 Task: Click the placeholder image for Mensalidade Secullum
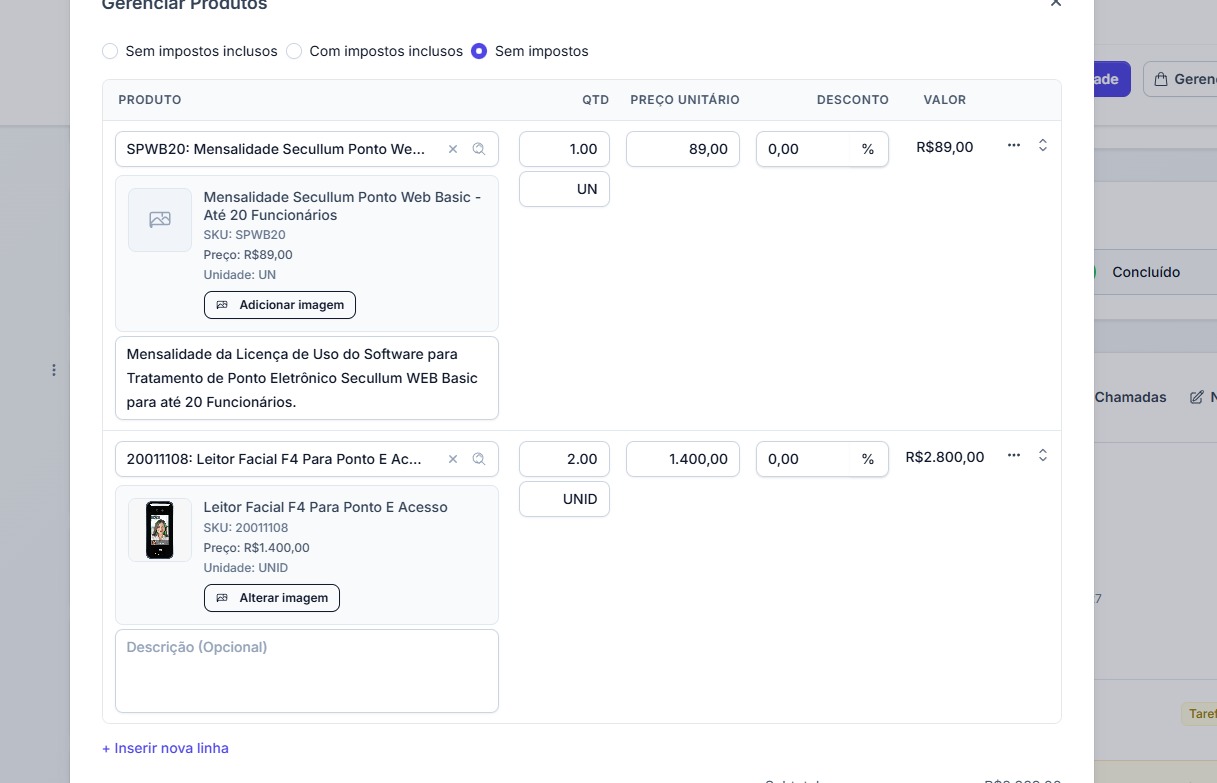coord(160,220)
